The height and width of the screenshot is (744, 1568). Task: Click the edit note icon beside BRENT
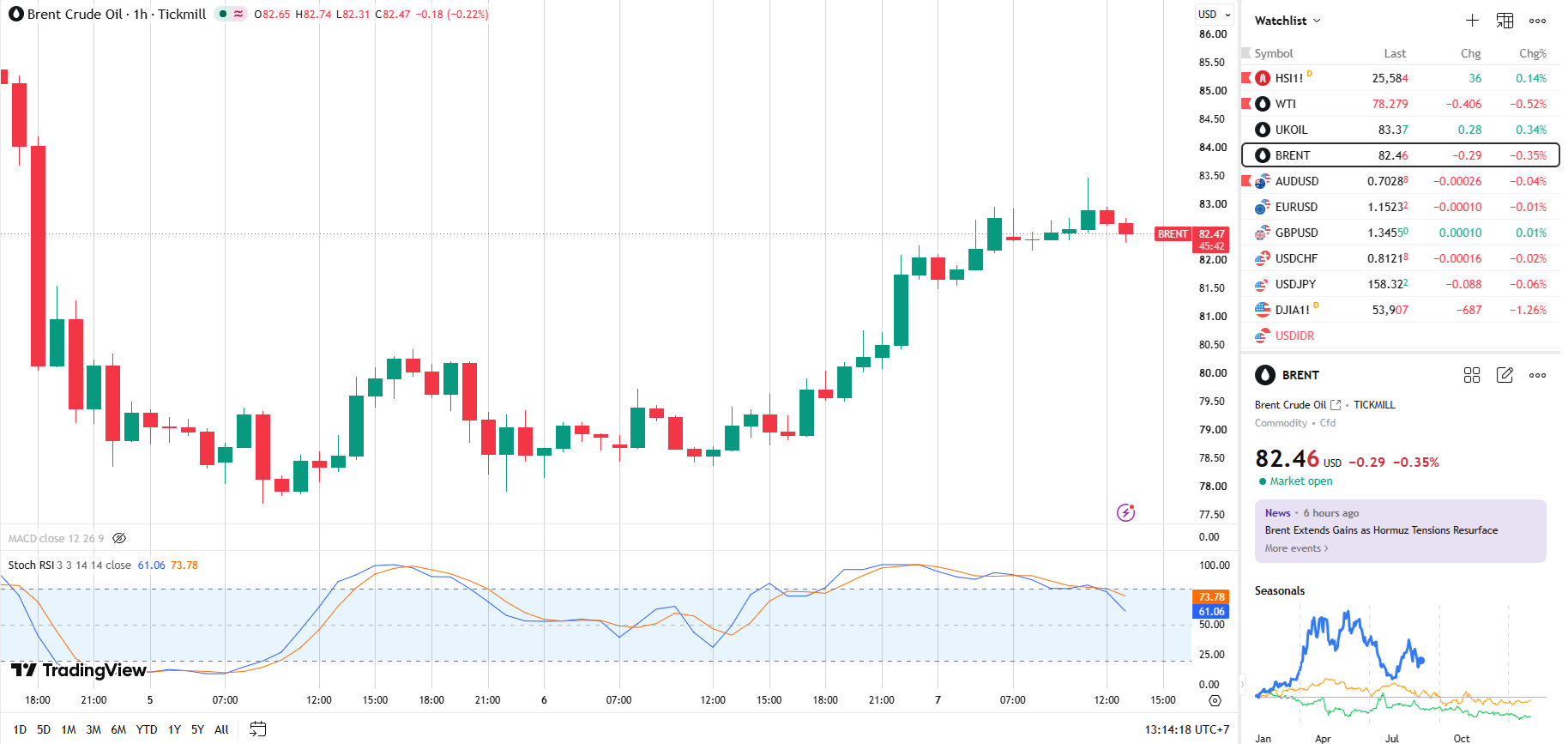pos(1505,375)
